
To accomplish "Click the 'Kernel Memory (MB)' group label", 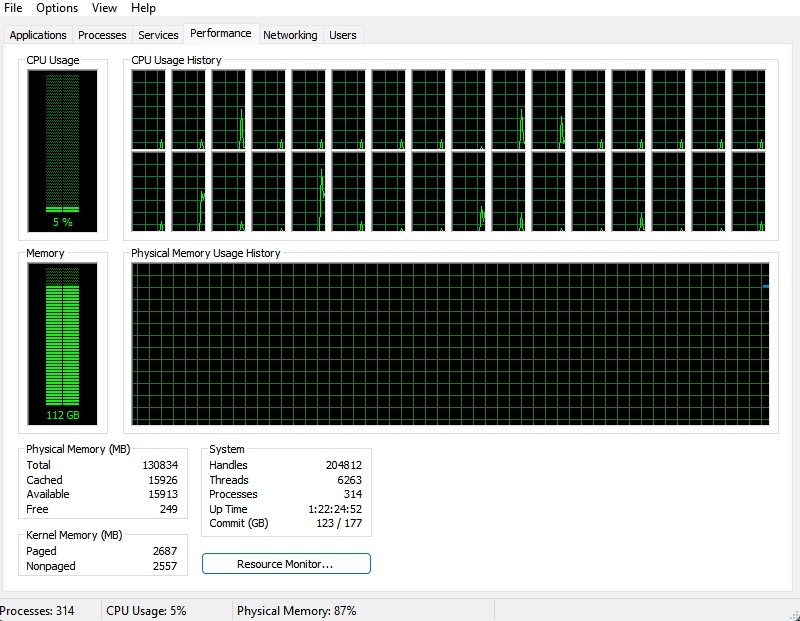I will click(x=74, y=535).
